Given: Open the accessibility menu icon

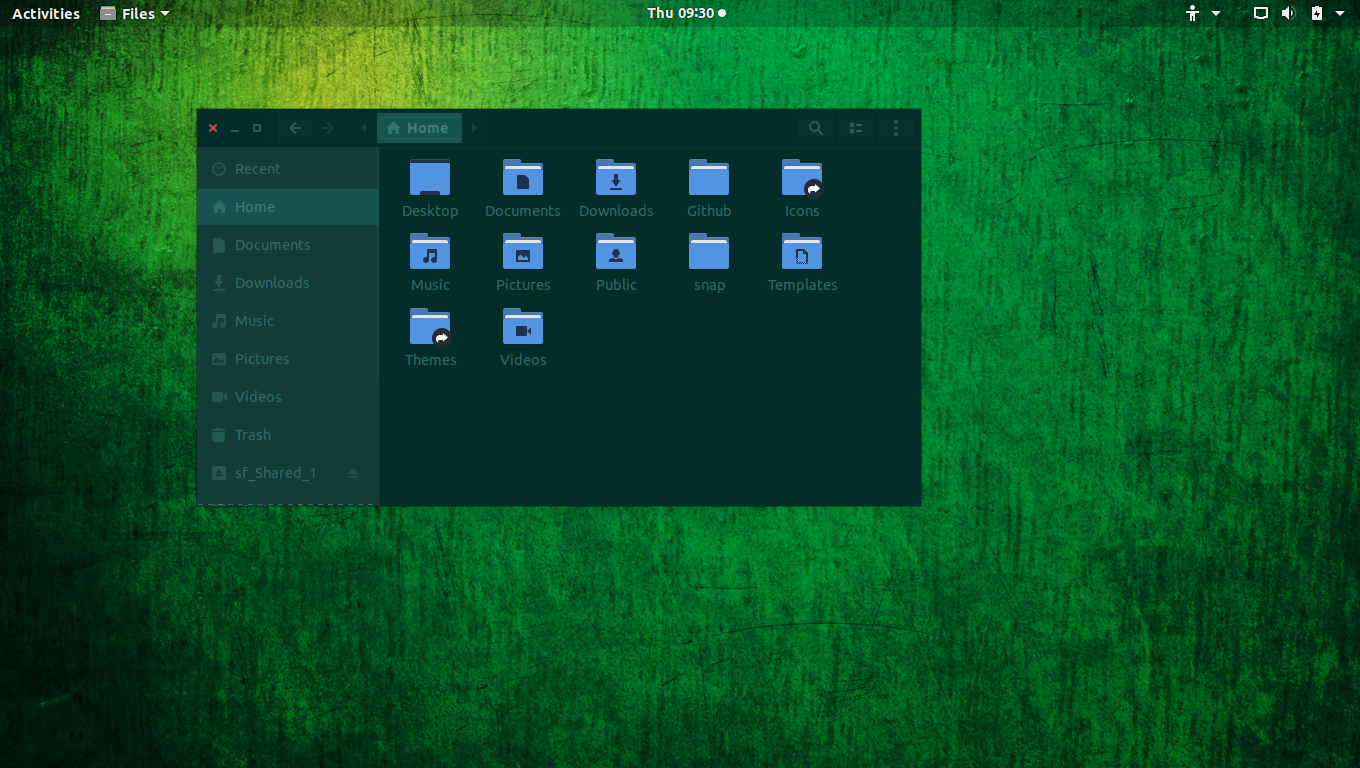Looking at the screenshot, I should 1192,13.
